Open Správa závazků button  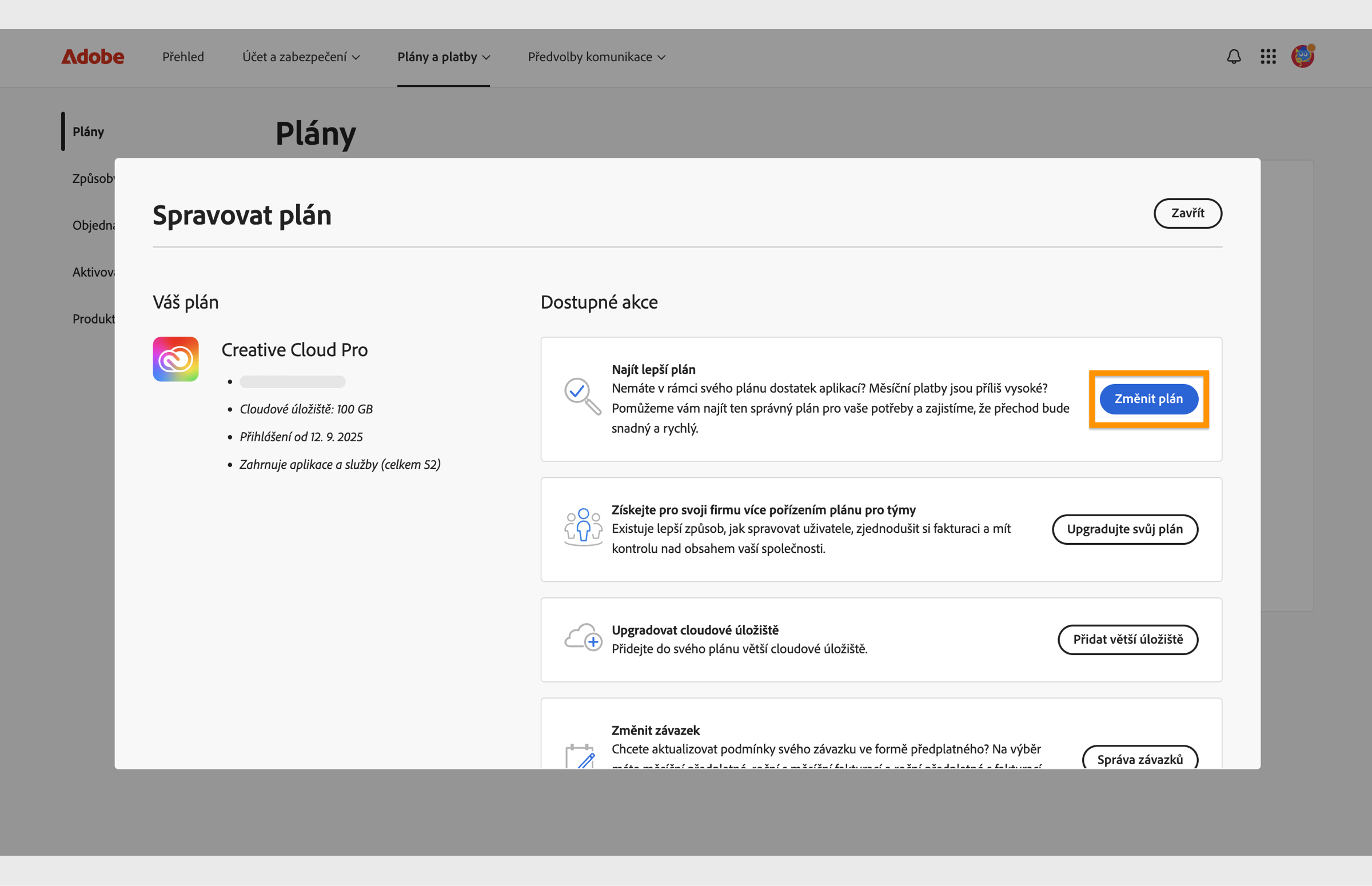1139,759
